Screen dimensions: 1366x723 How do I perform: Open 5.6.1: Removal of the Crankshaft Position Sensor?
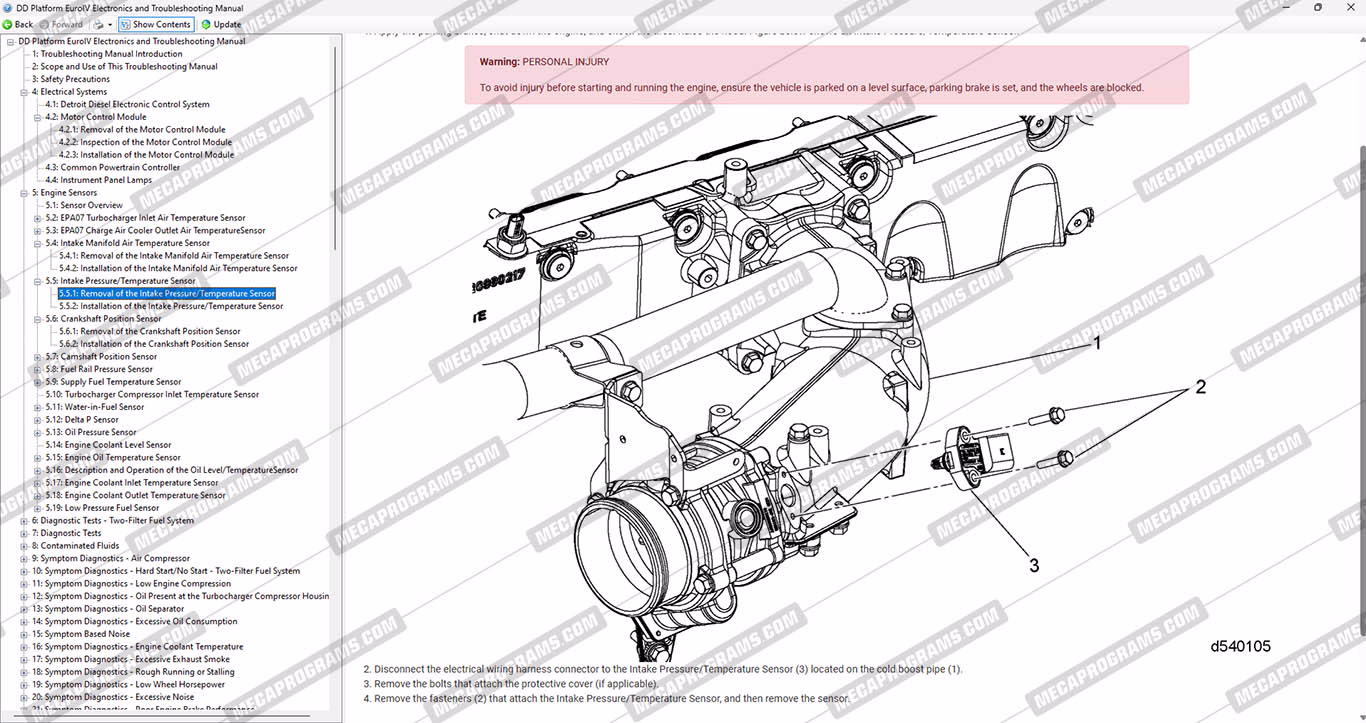point(149,331)
